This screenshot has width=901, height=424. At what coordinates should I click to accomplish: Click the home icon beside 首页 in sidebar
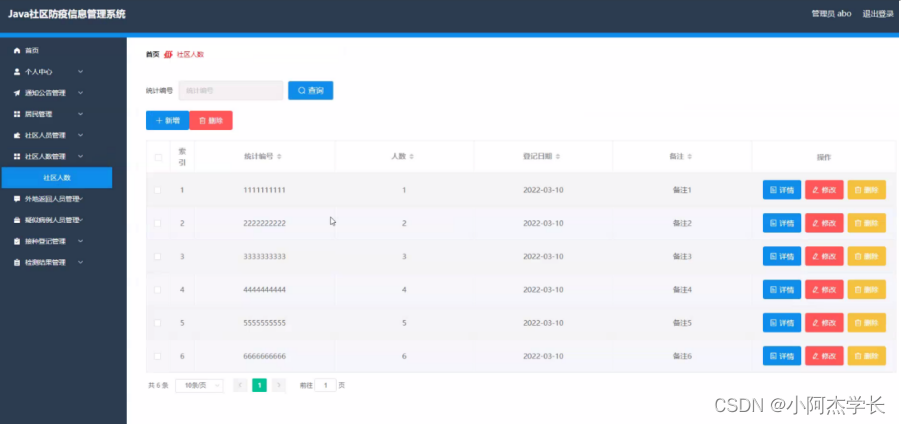(x=17, y=51)
